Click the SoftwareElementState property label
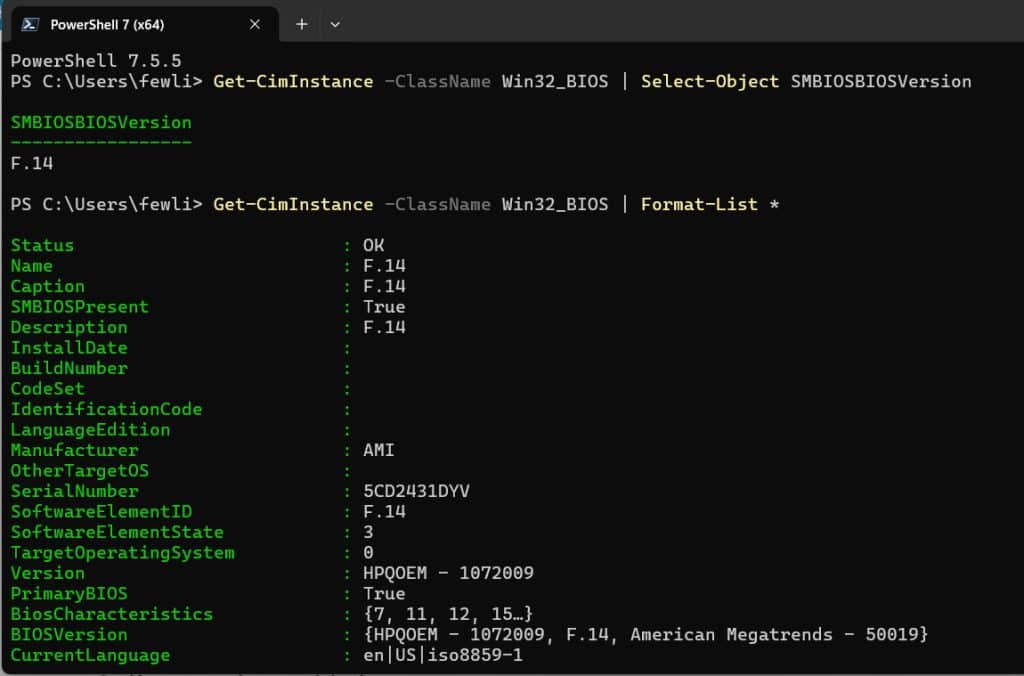 point(117,532)
